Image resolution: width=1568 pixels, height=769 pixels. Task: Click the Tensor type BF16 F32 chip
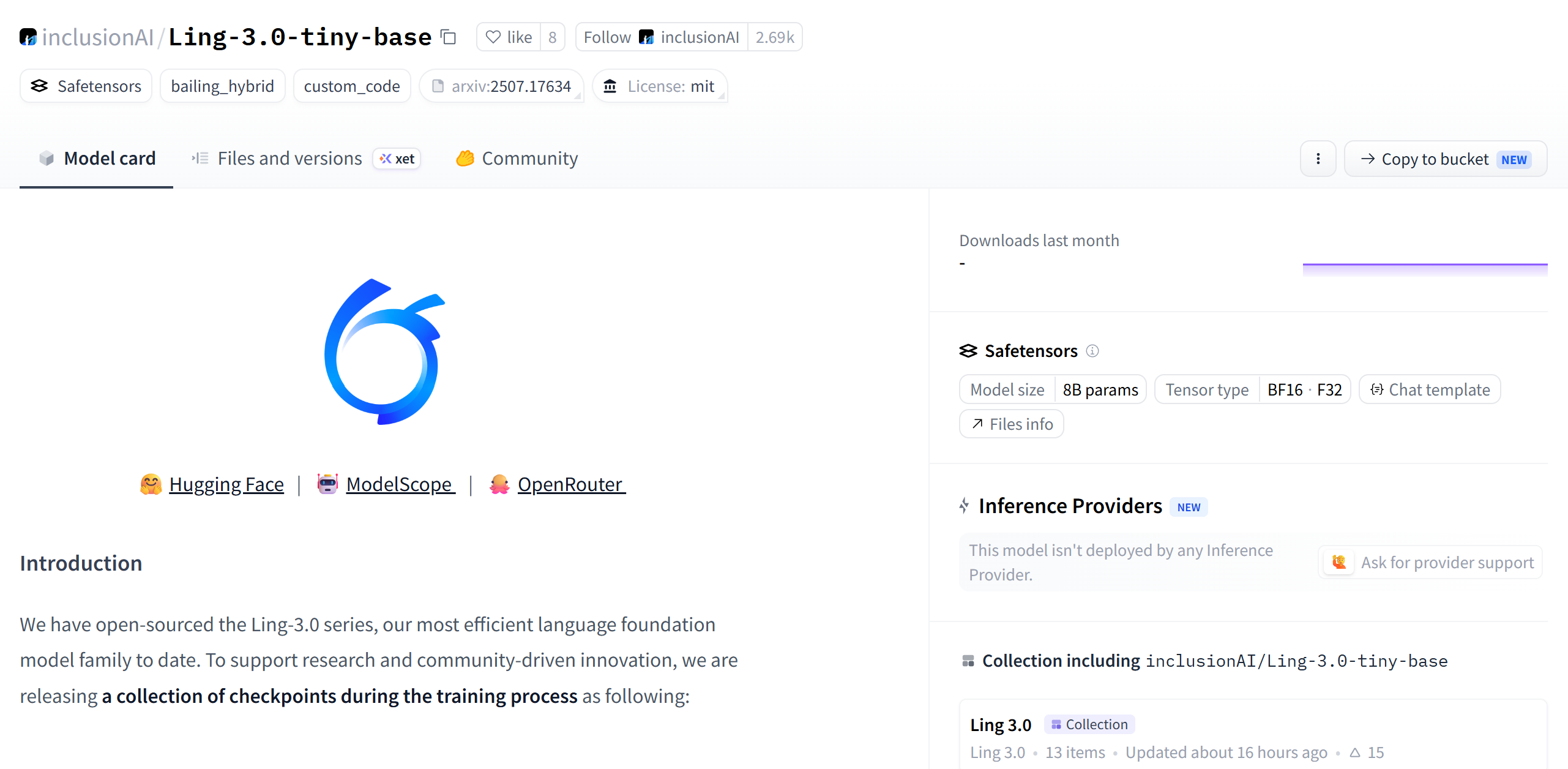1252,389
